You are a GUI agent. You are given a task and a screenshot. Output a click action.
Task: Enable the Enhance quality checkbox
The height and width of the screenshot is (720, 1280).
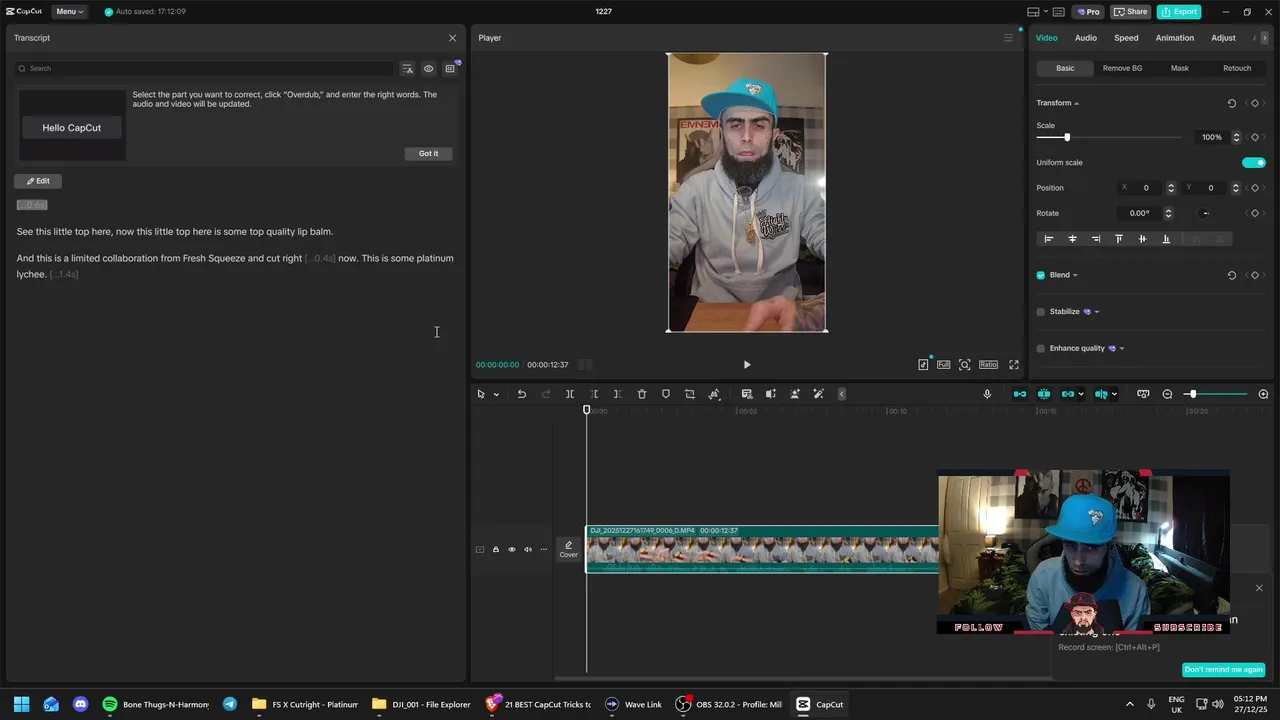coord(1041,348)
